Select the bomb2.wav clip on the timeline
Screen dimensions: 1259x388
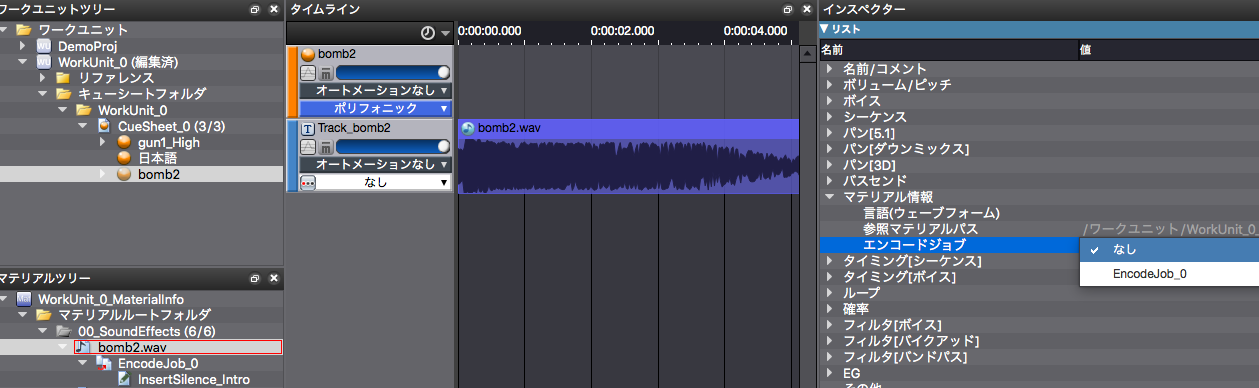[x=628, y=156]
